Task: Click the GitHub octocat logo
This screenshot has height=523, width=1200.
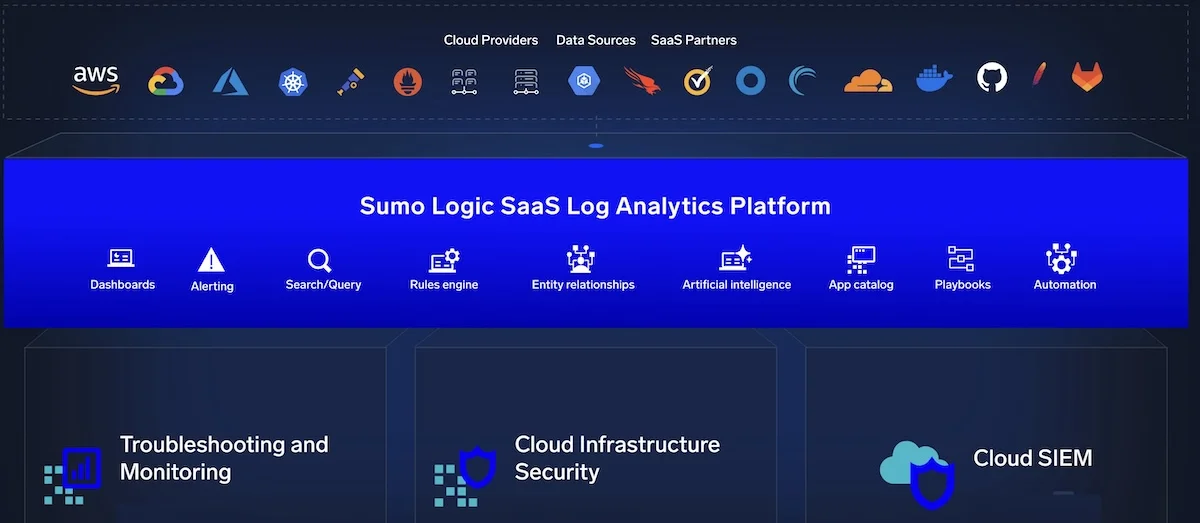Action: 992,78
